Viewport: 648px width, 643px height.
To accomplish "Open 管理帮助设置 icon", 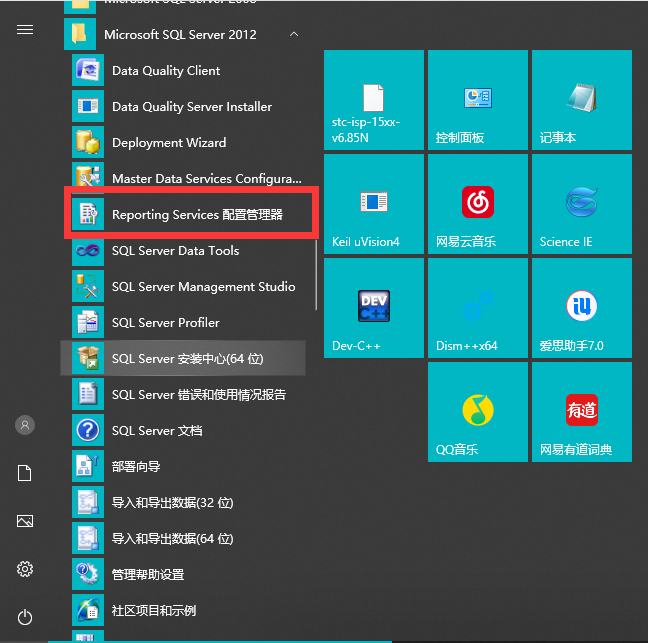I will 88,574.
